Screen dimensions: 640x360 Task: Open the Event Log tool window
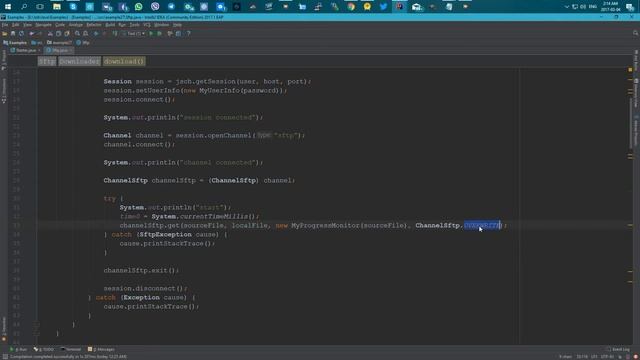tap(618, 349)
